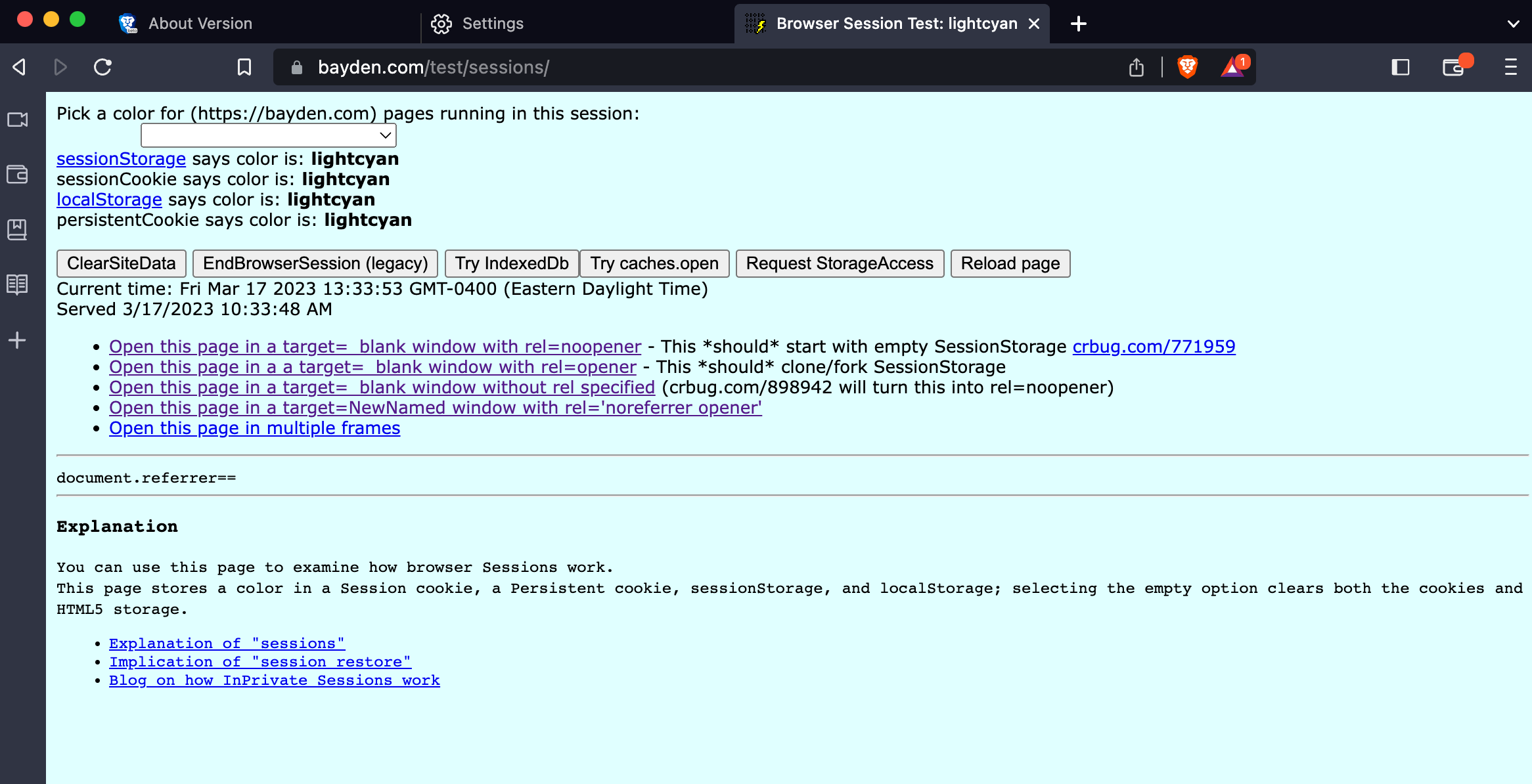The width and height of the screenshot is (1532, 784).
Task: Open Brave Shields lion icon
Action: (1187, 67)
